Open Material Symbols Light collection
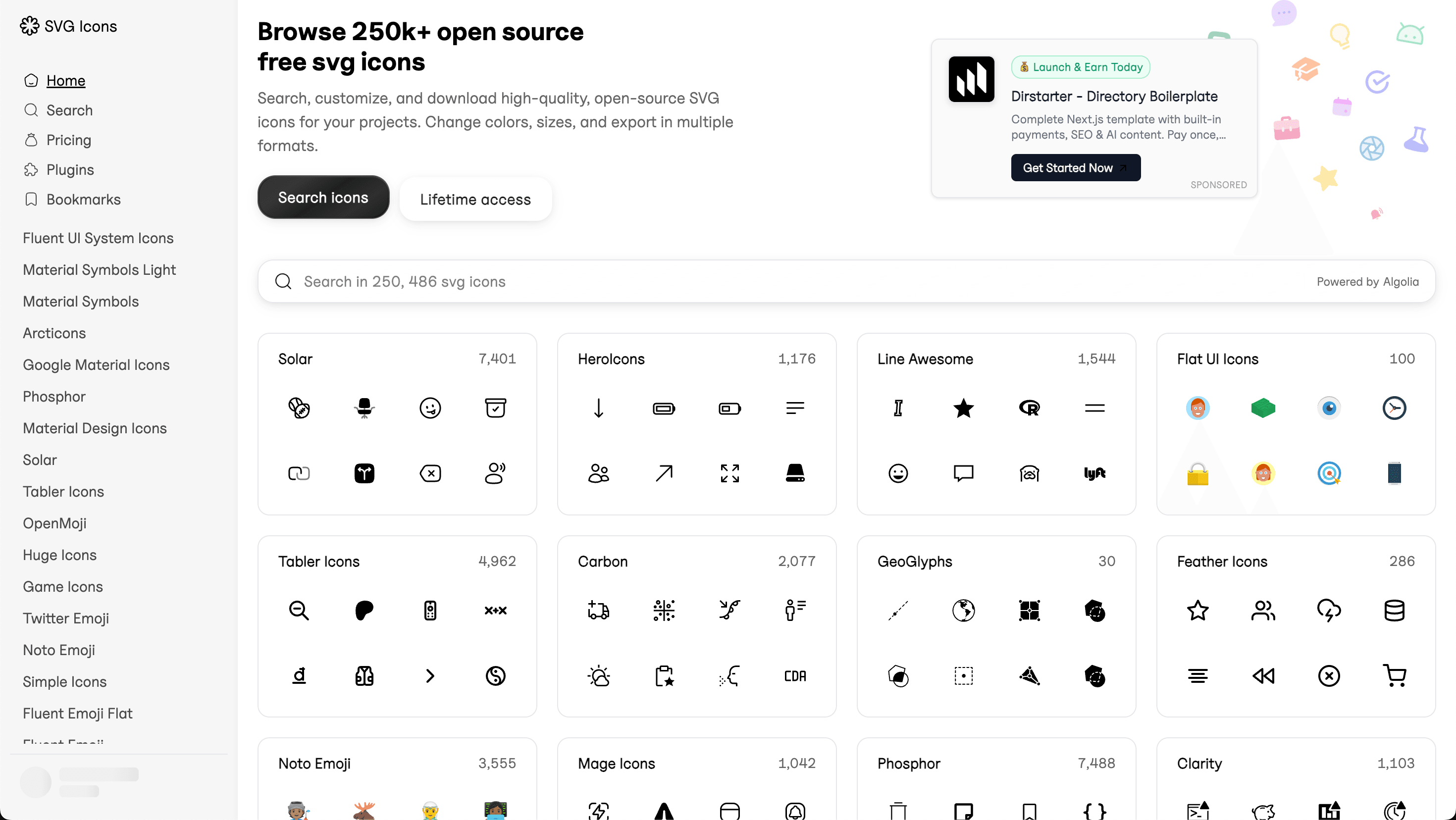The width and height of the screenshot is (1456, 820). tap(99, 269)
